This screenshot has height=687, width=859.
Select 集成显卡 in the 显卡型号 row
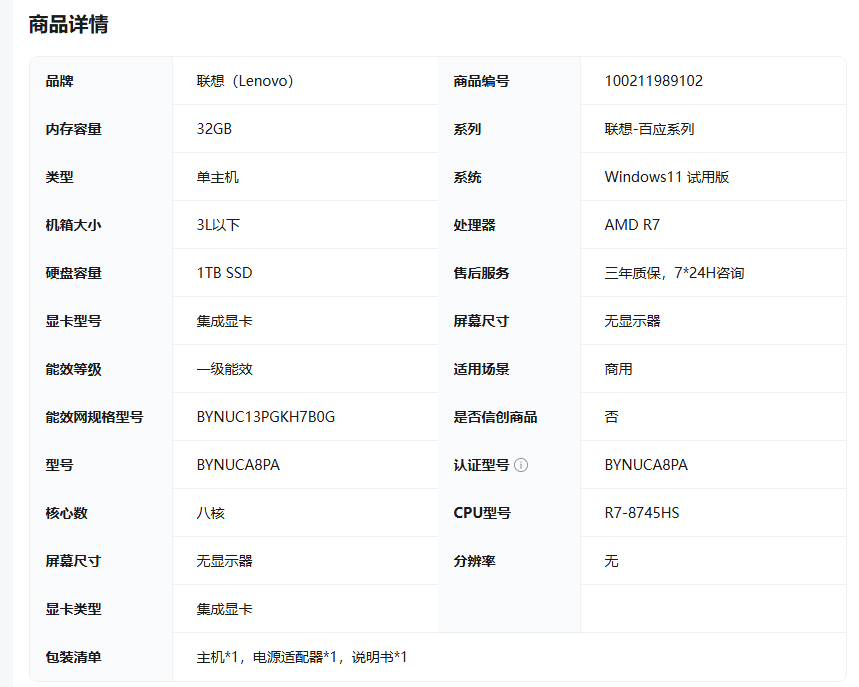click(x=225, y=321)
